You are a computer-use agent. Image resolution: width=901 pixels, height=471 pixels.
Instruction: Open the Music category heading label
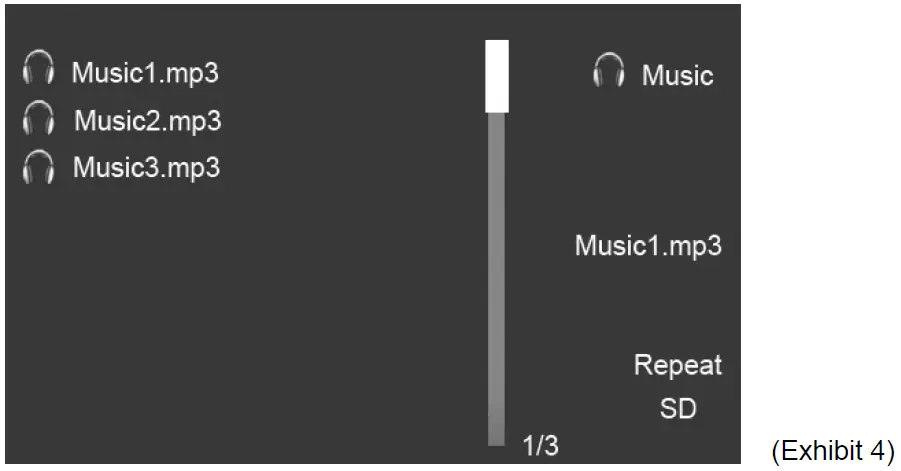click(677, 75)
